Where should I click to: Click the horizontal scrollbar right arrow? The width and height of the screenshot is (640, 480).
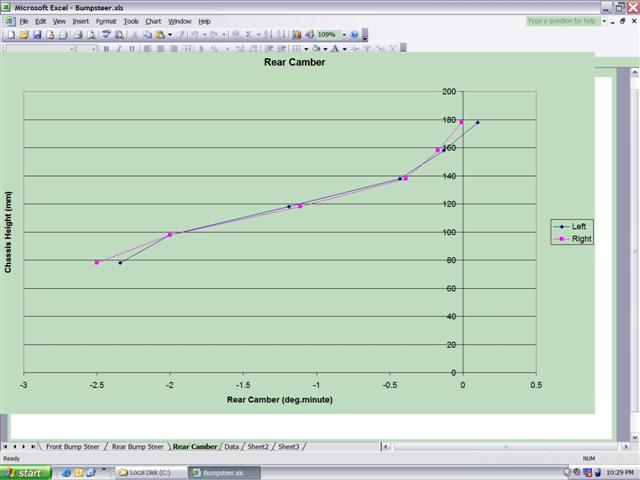pos(626,447)
